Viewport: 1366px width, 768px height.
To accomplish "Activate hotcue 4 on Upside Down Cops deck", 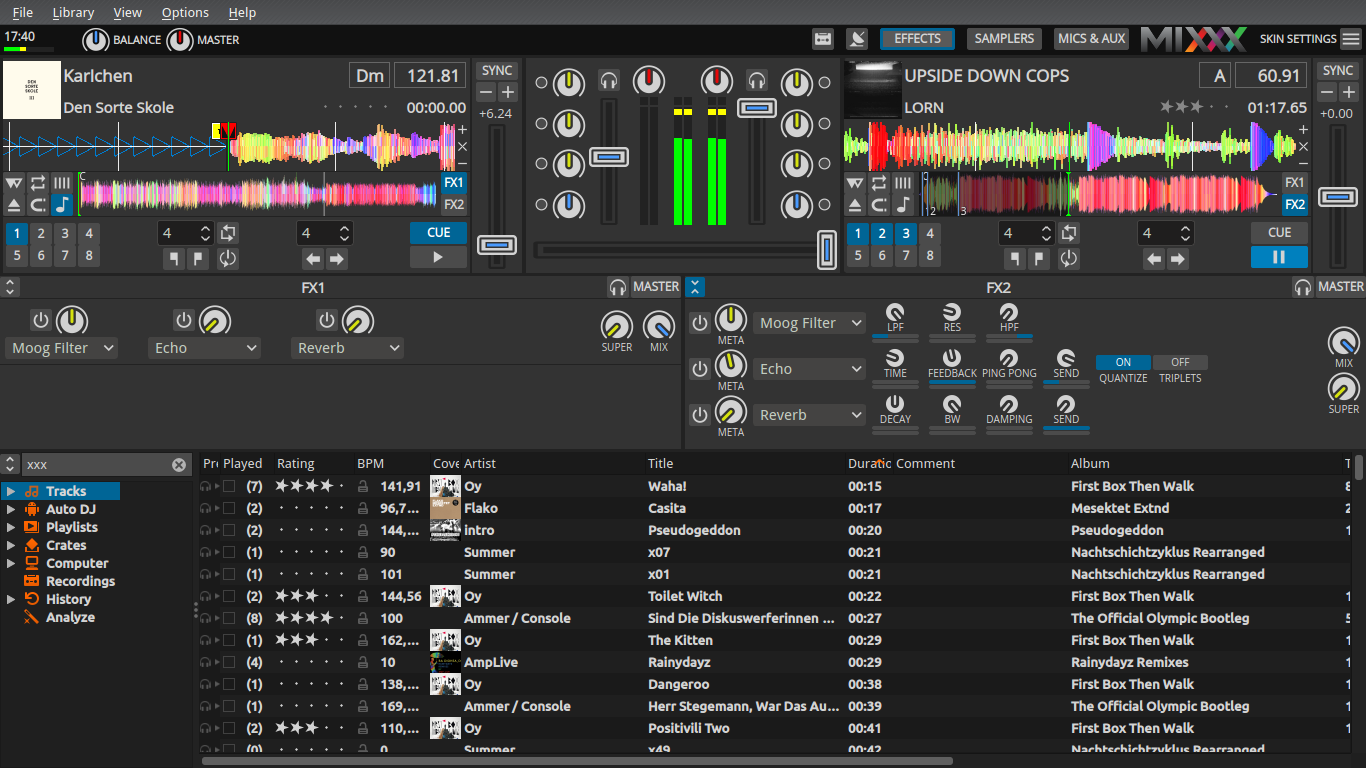I will pos(930,233).
